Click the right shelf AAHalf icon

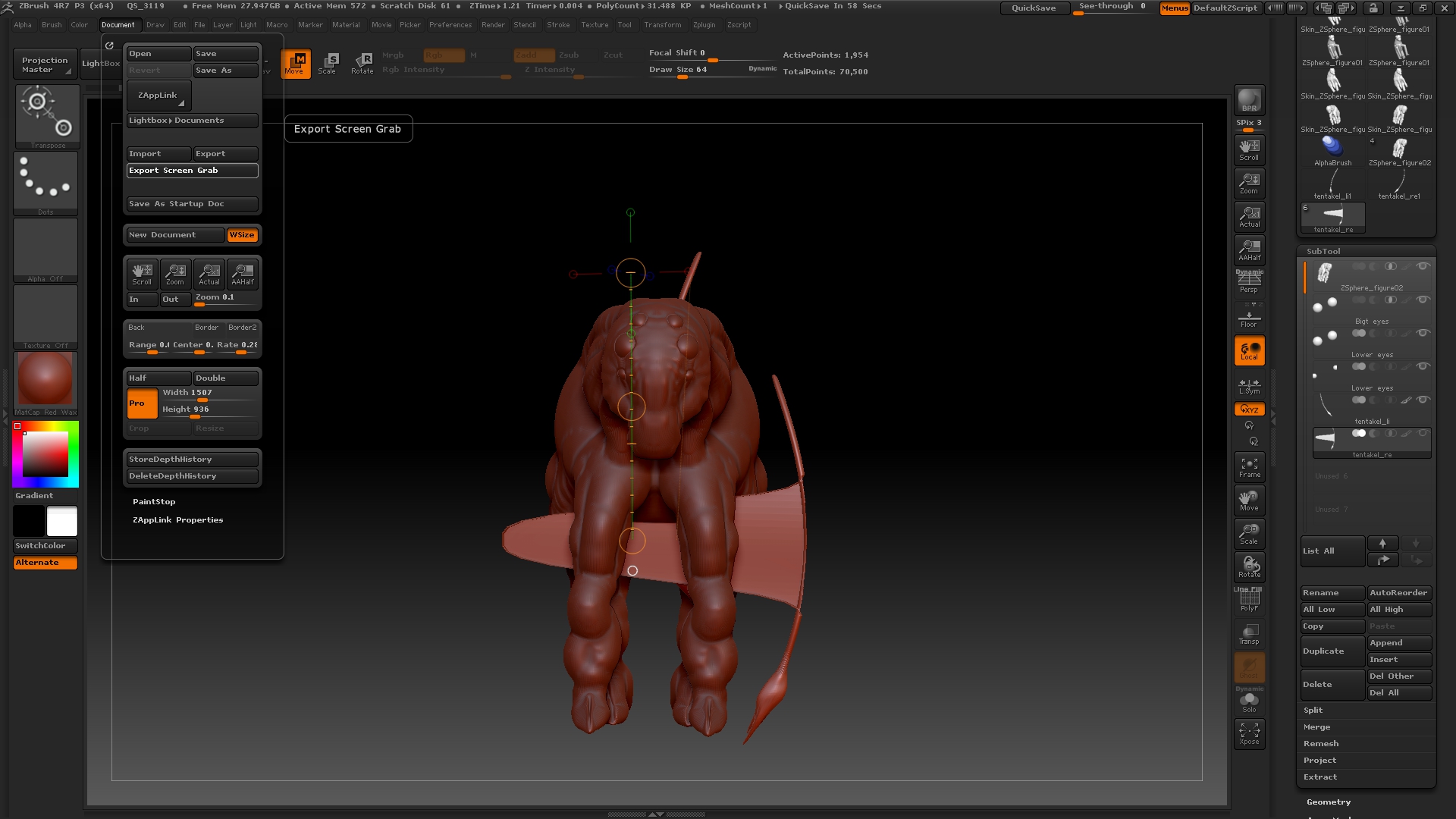1249,250
